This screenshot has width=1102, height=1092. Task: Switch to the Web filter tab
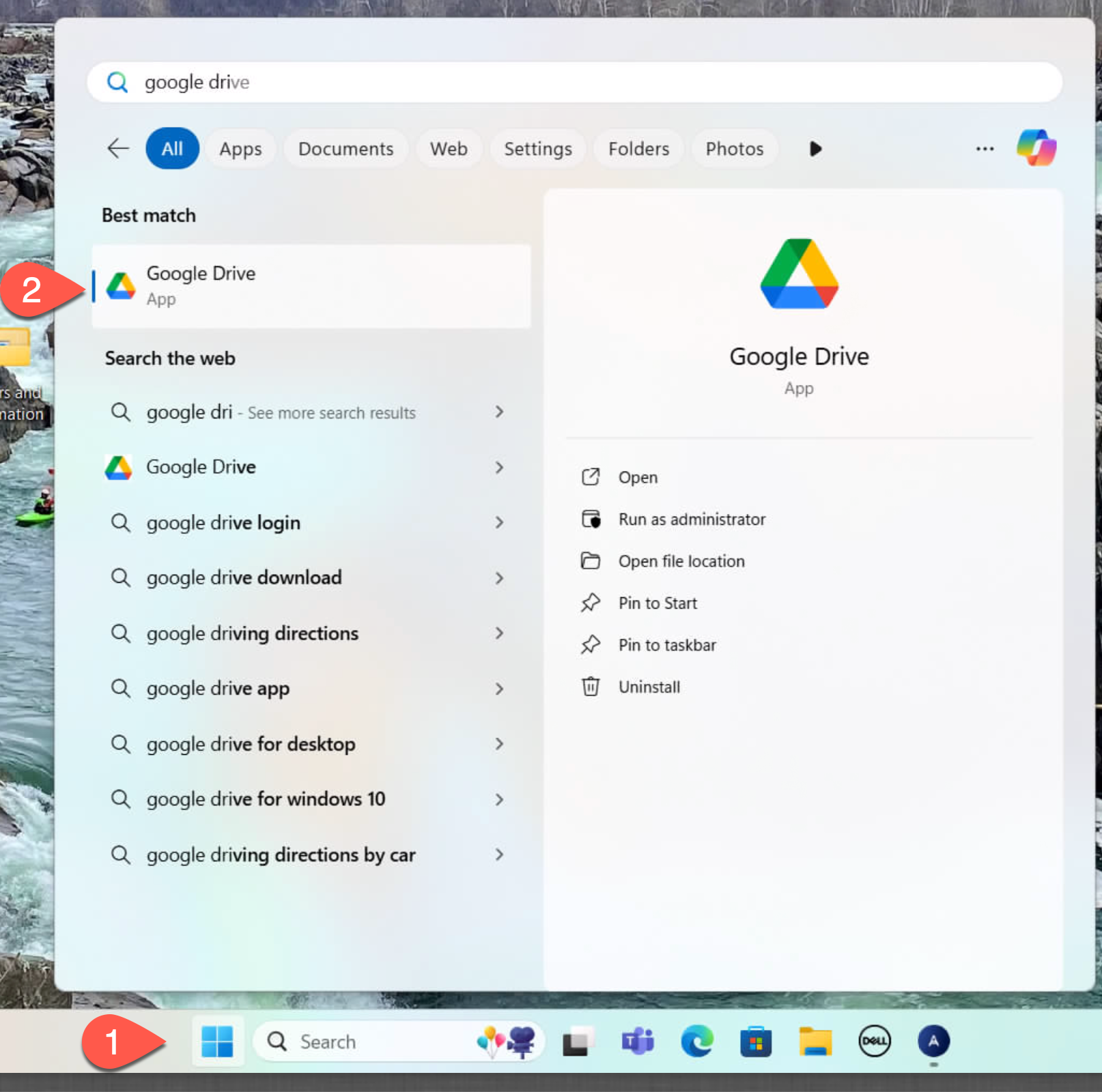tap(449, 148)
